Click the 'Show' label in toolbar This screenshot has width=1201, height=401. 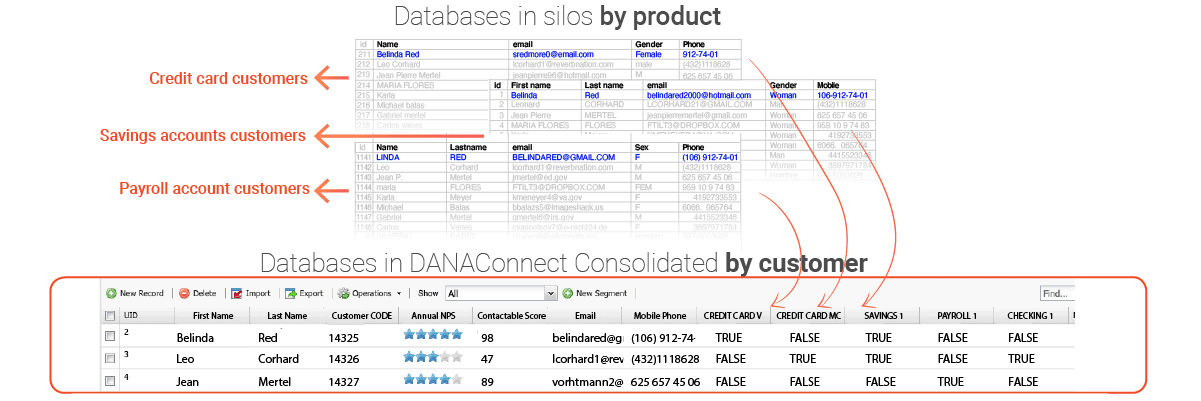428,293
